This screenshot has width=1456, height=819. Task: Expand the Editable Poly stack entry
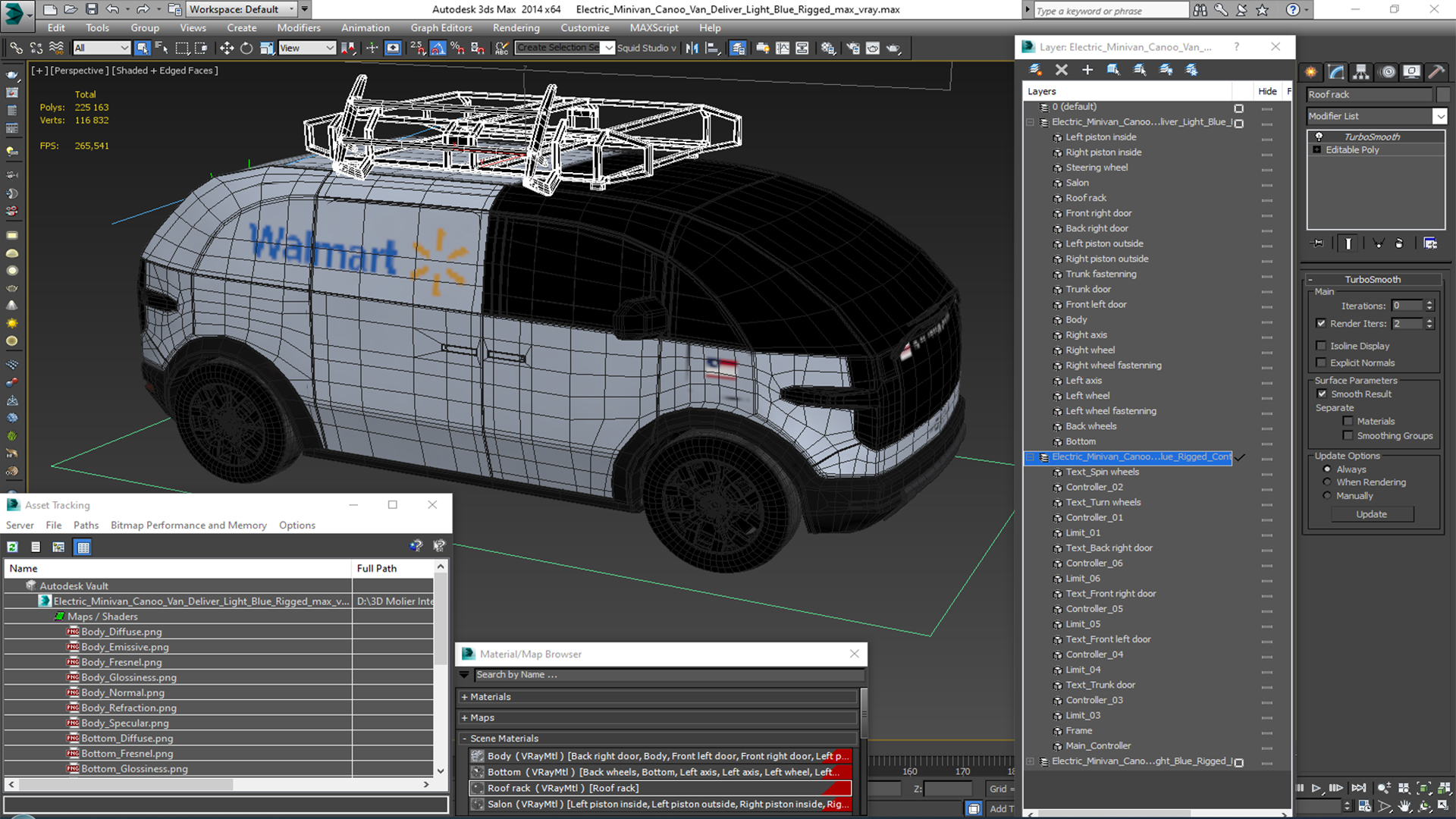1317,150
